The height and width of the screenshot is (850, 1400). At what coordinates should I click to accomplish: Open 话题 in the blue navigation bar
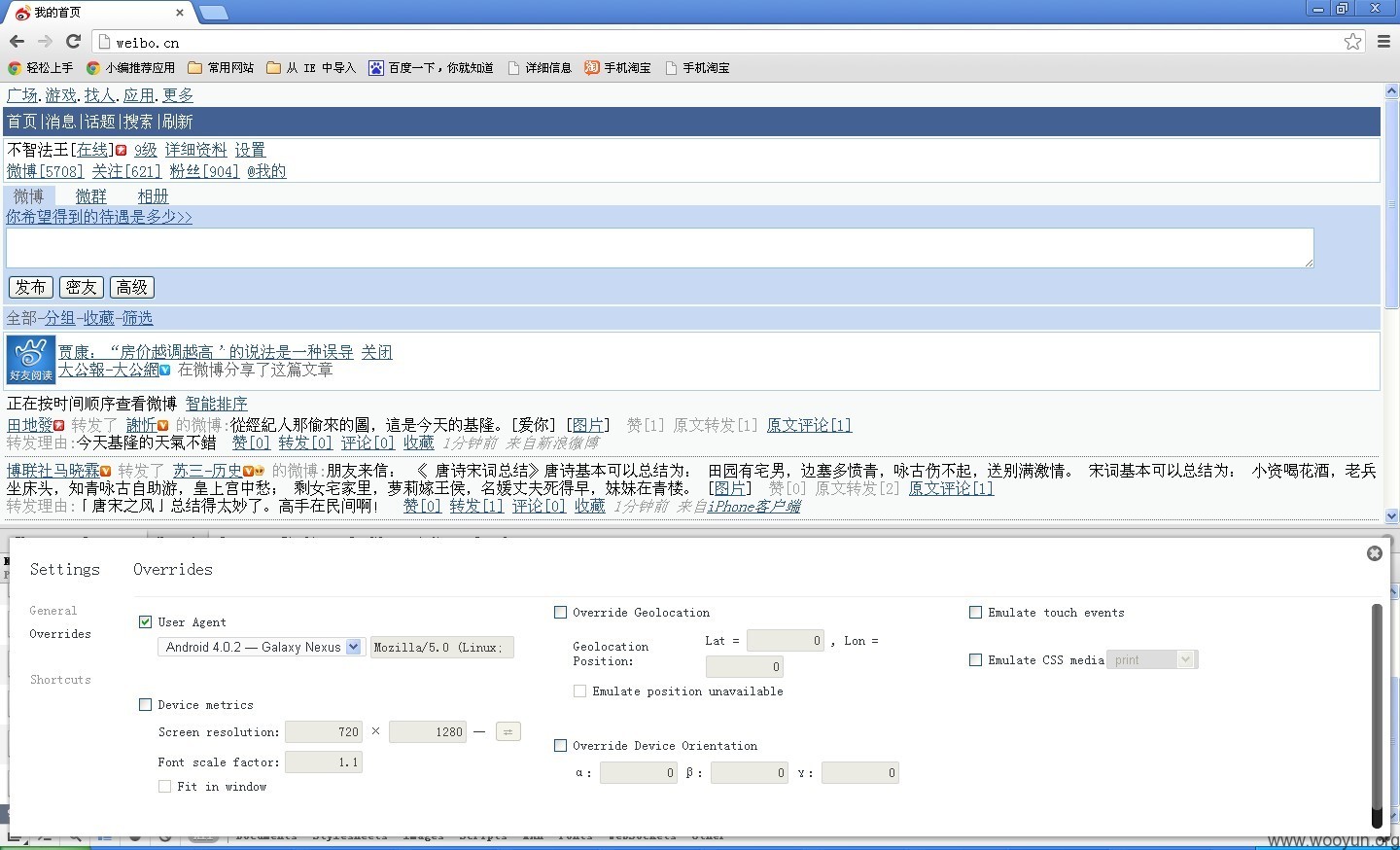(x=99, y=122)
